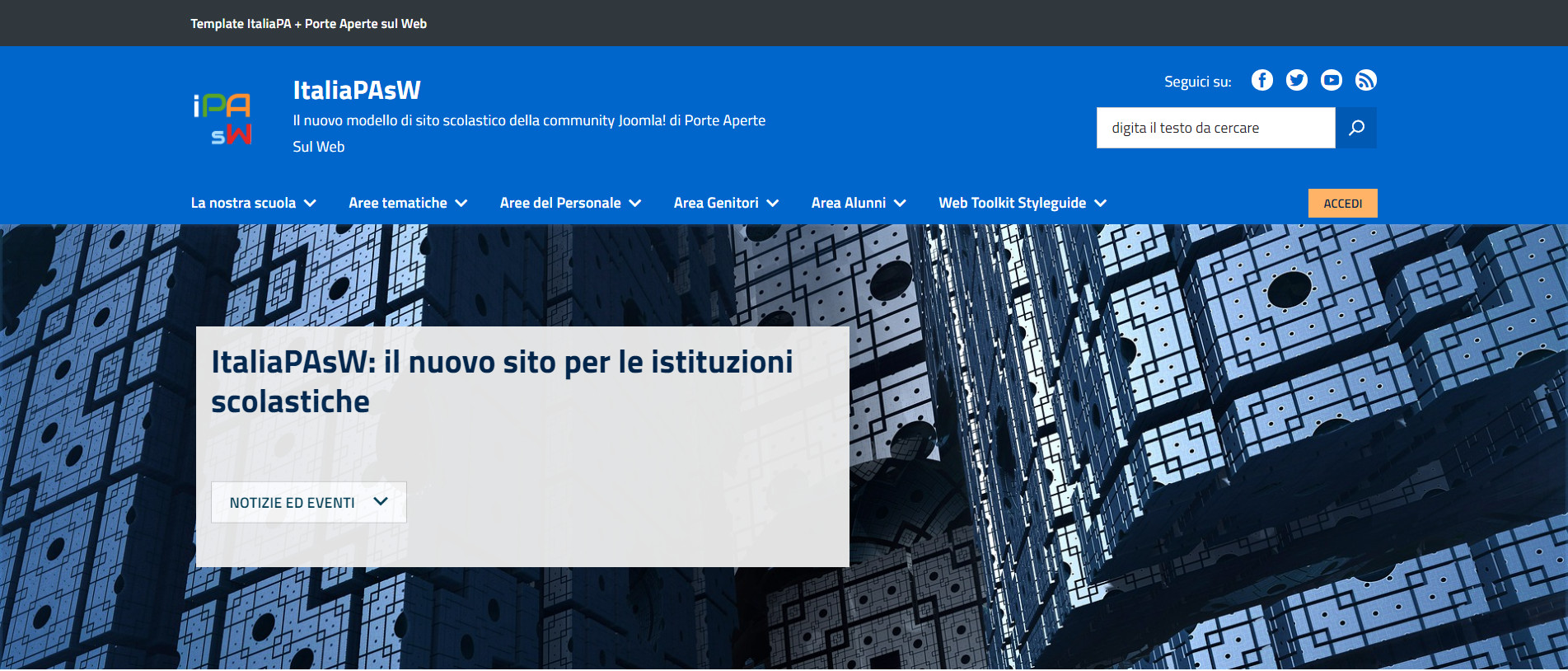The width and height of the screenshot is (1568, 671).
Task: Expand the Aree tematiche menu
Action: pos(408,203)
